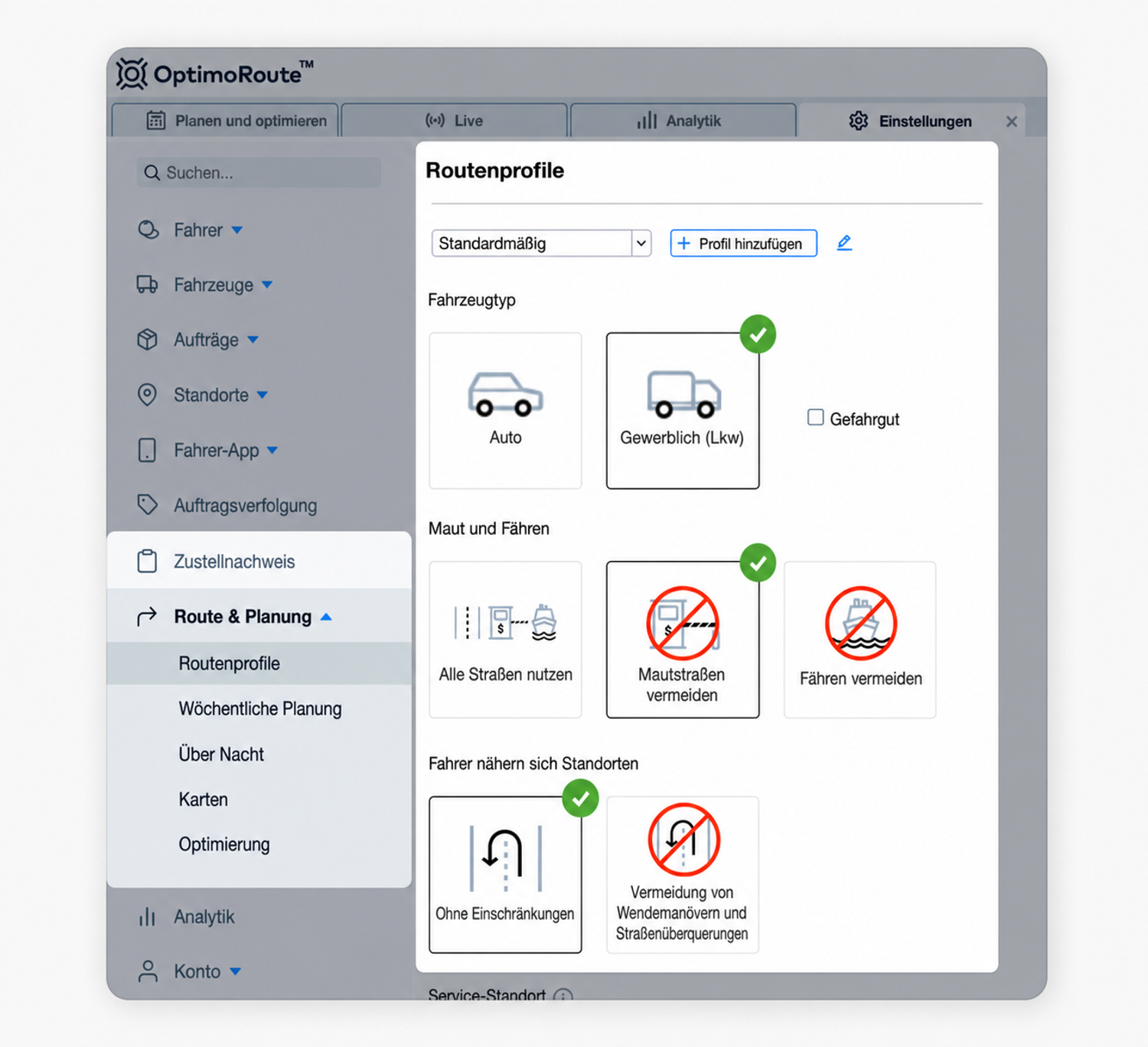The image size is (1148, 1047).
Task: Choose the Alle Straßen nutzen option
Action: coord(505,640)
